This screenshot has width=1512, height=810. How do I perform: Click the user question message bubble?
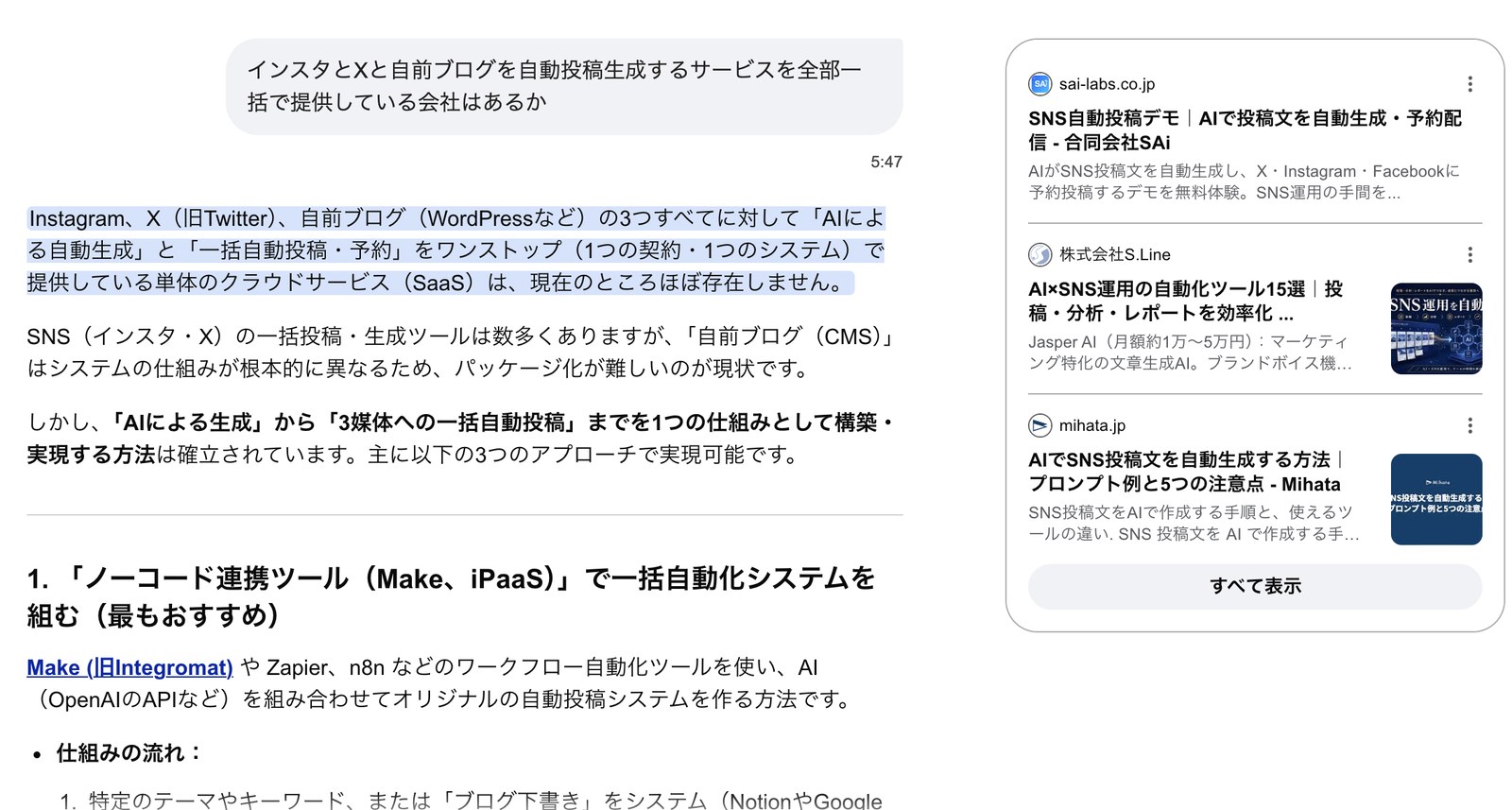564,86
